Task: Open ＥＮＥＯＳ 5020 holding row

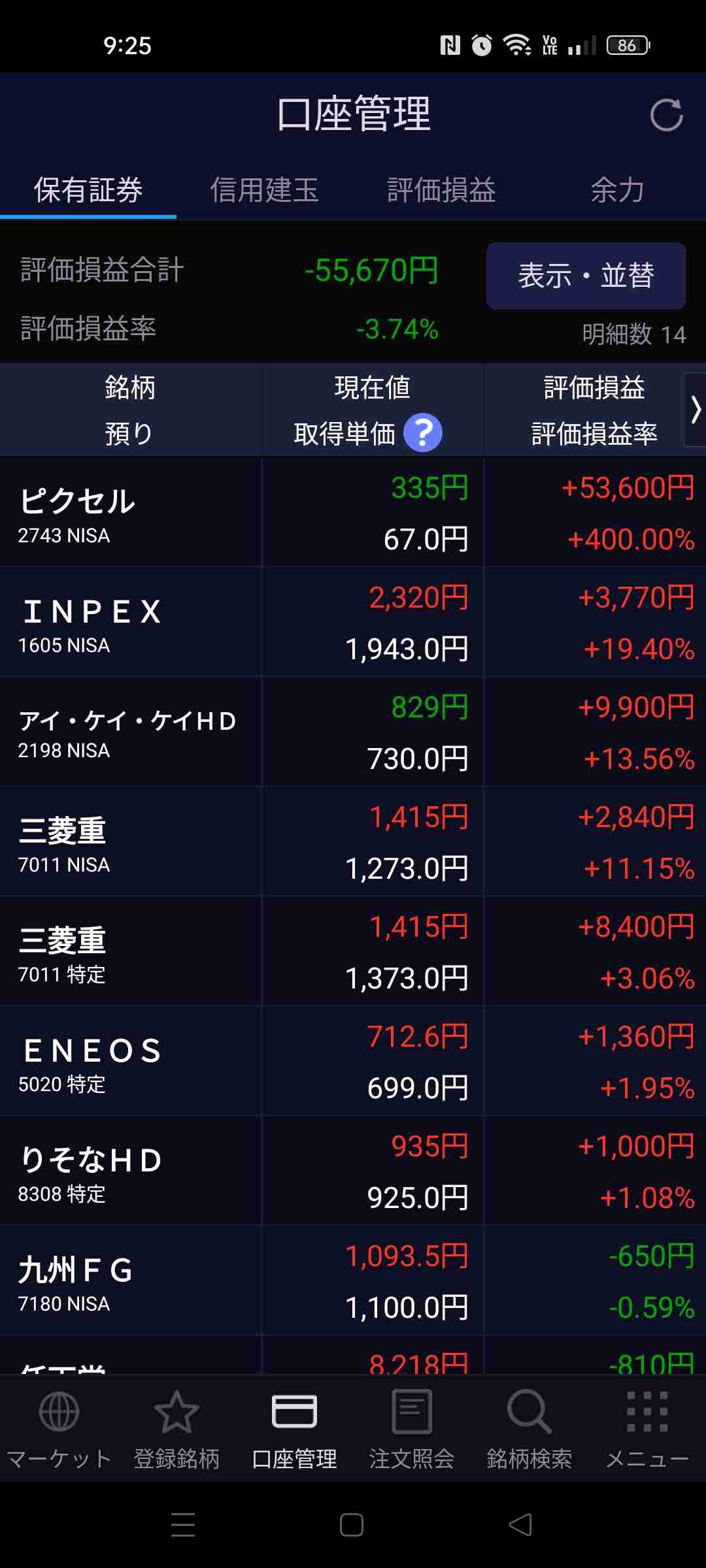Action: coord(353,1061)
